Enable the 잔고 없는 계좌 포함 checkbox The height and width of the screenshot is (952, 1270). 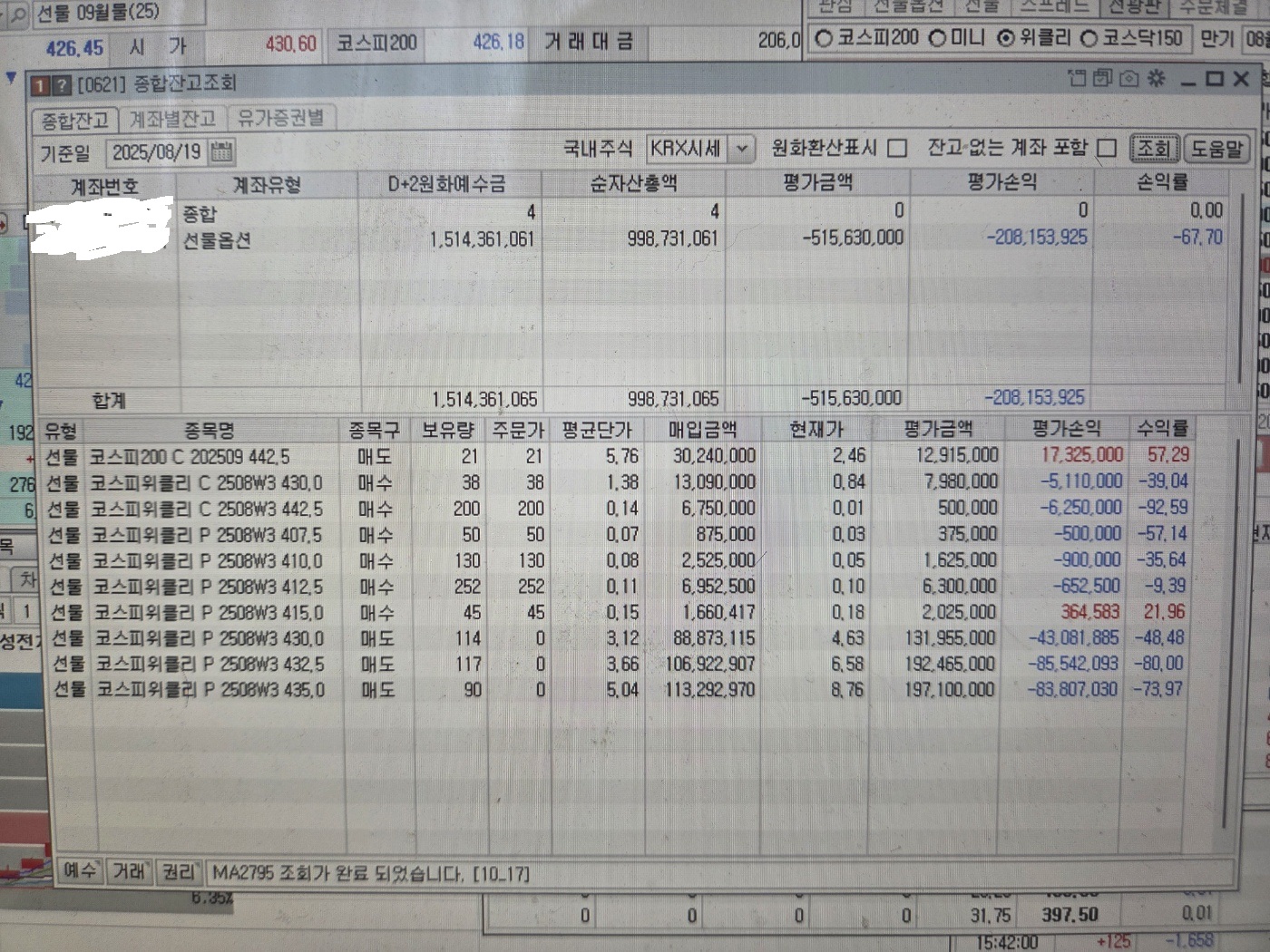[x=1107, y=148]
